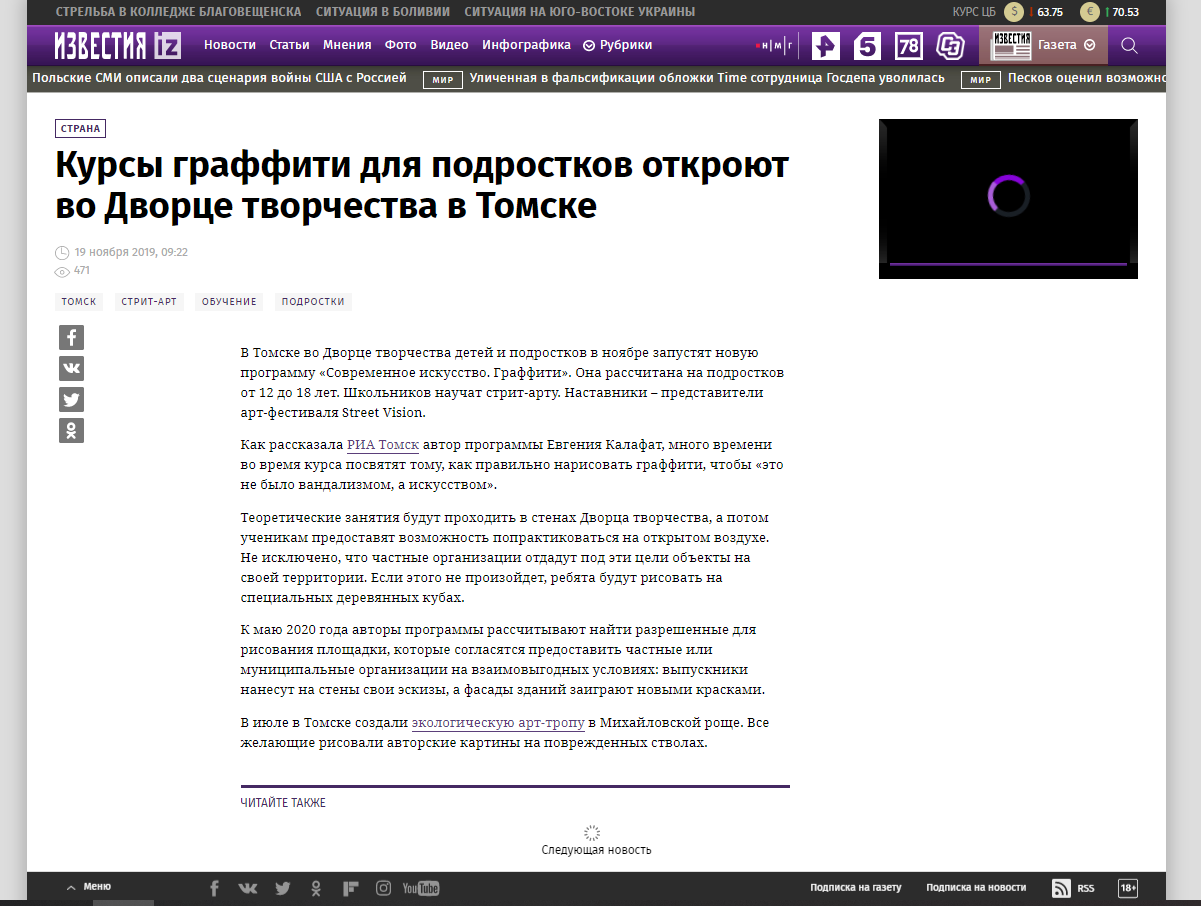
Task: Open ticker headline about Polish media scenarios
Action: pyautogui.click(x=220, y=78)
